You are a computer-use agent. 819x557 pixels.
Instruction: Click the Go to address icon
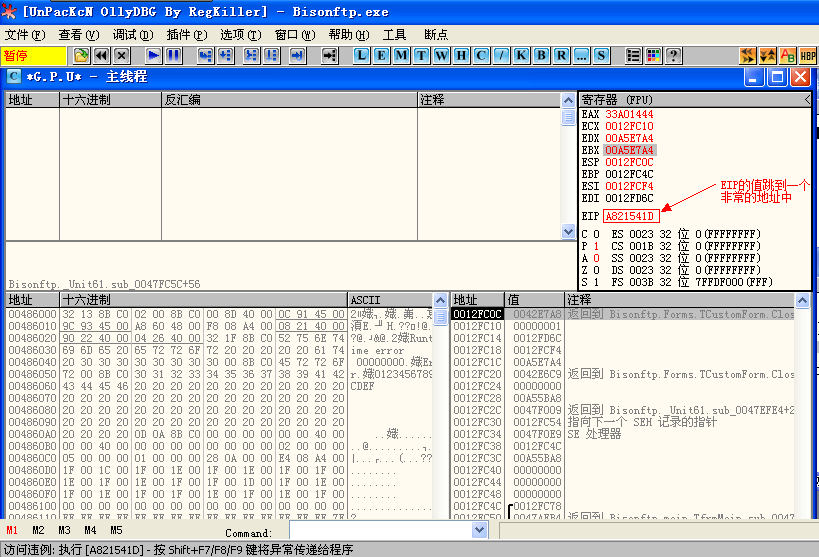click(330, 55)
